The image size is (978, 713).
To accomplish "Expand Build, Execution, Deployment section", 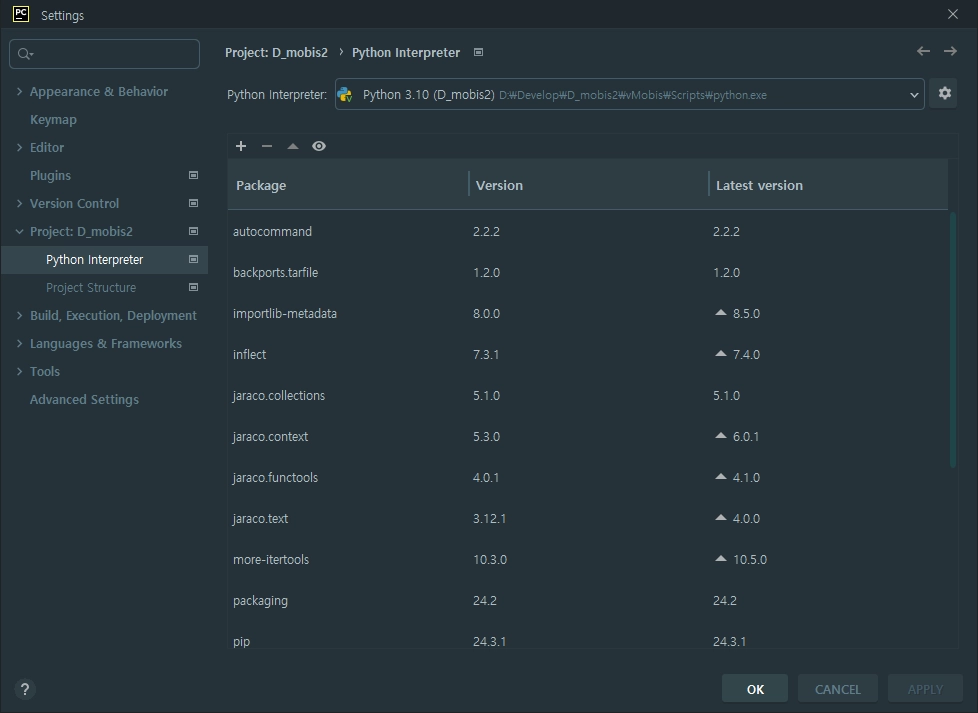I will 19,316.
